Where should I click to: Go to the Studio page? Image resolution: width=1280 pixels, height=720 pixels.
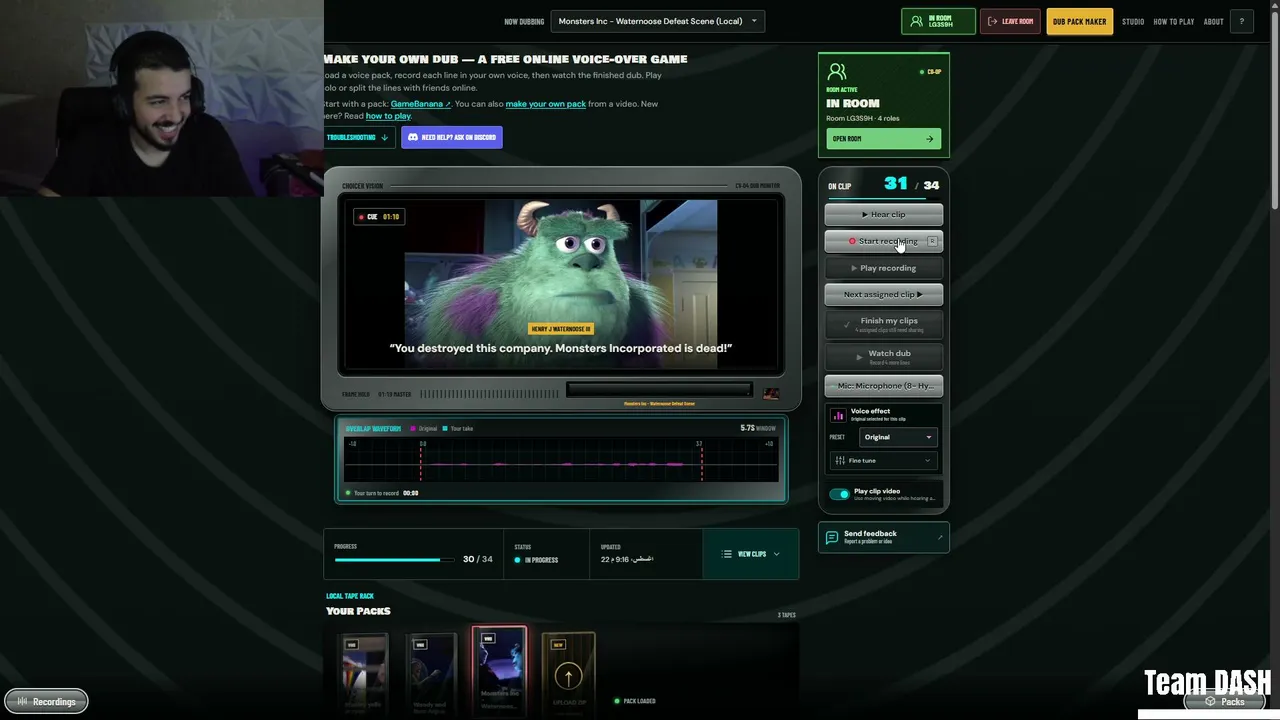(1133, 21)
